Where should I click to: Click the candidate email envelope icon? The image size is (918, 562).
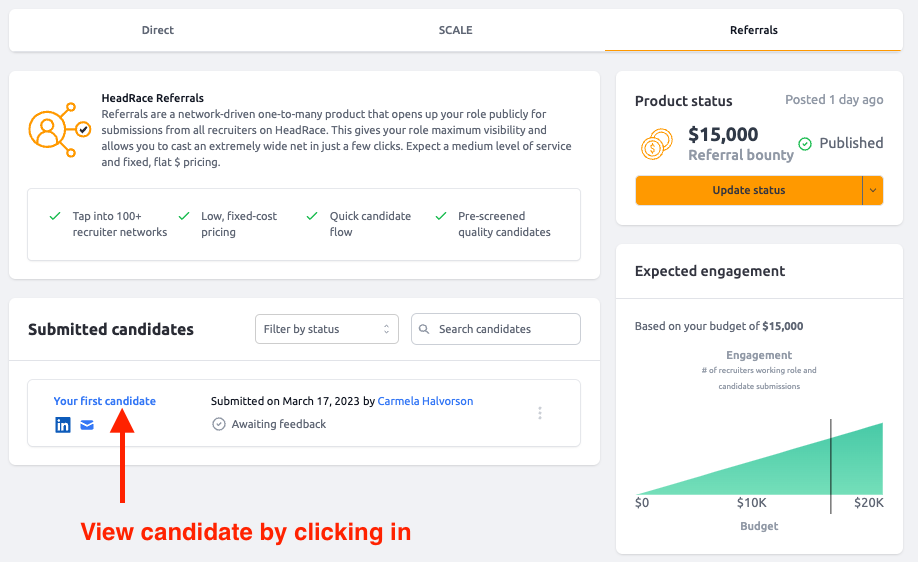tap(87, 425)
